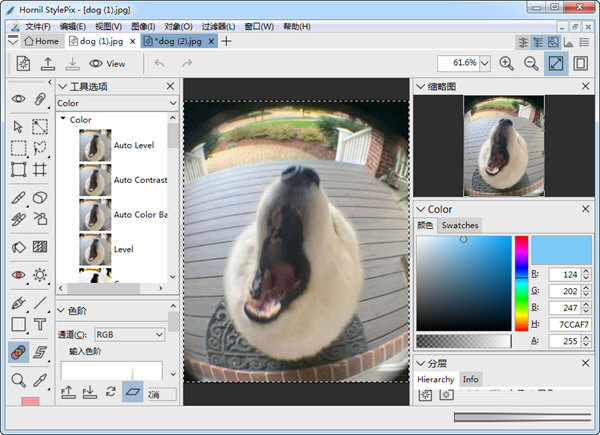
Task: Collapse the 色阶 section chevron
Action: coord(61,310)
